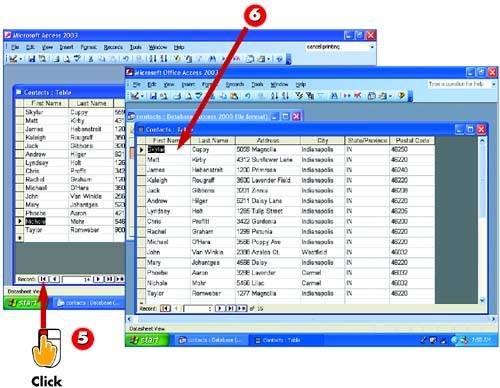
Task: Click Print Preview icon in front Access toolbar
Action: click(188, 96)
